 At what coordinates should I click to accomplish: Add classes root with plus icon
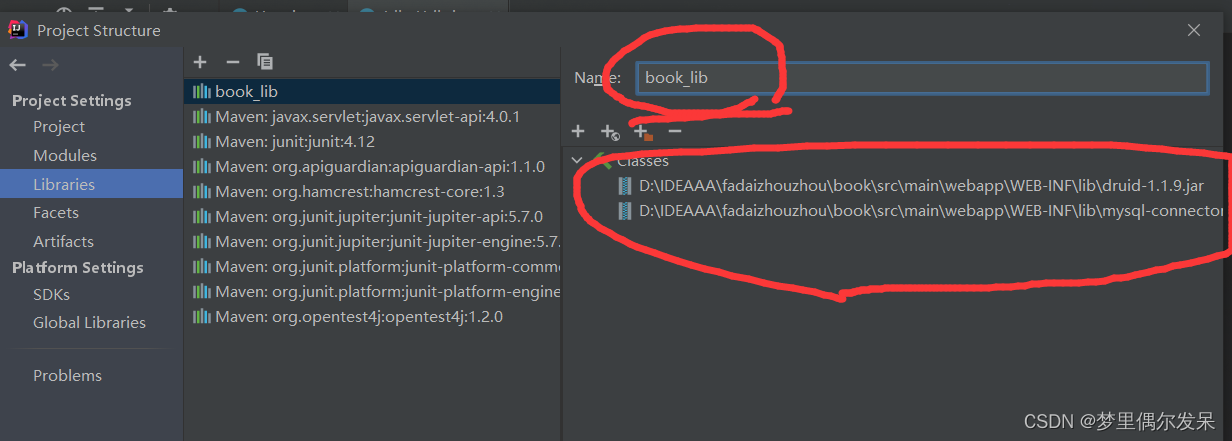coord(578,131)
